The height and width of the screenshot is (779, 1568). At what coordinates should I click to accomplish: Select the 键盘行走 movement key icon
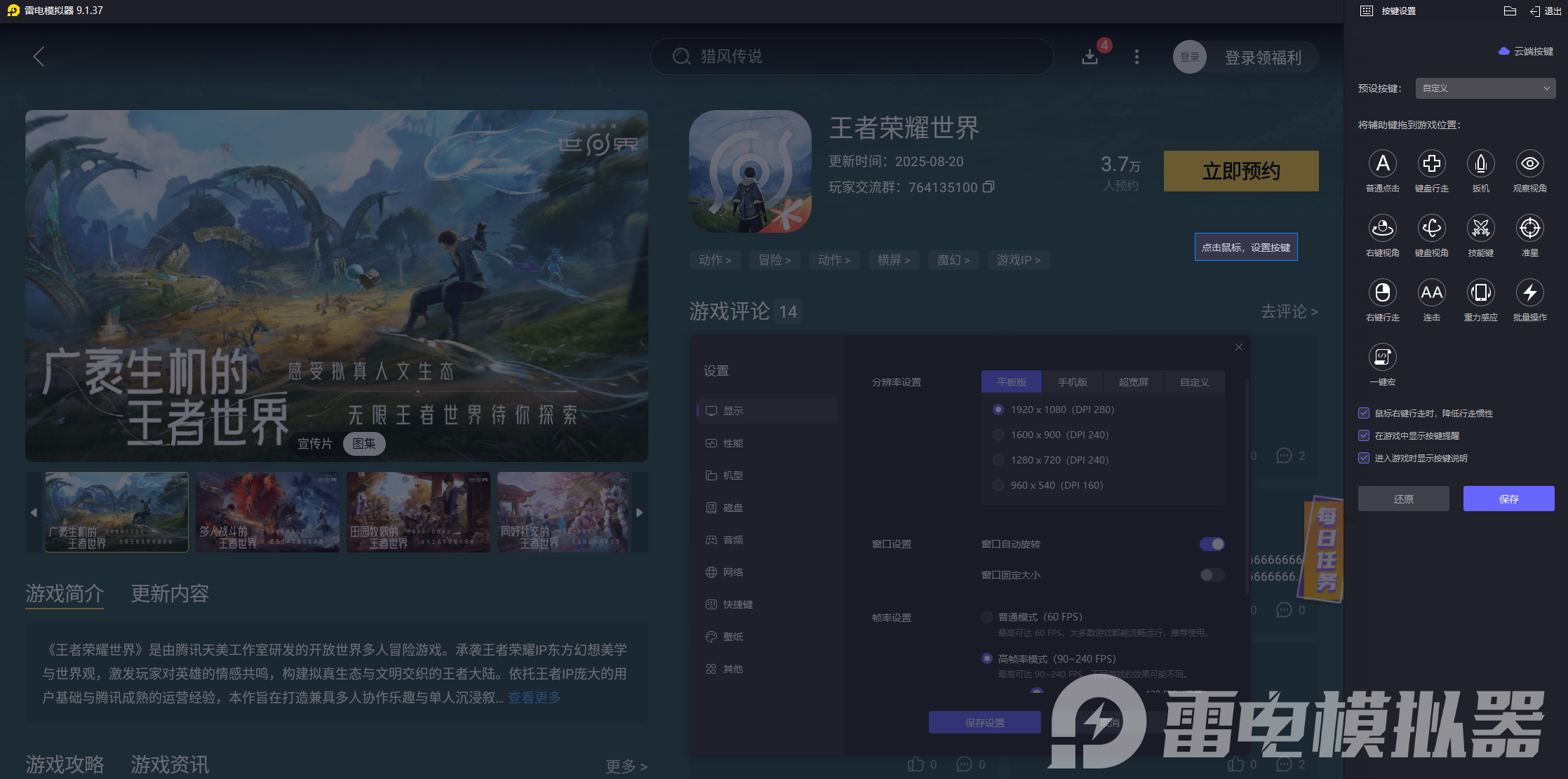(x=1432, y=163)
